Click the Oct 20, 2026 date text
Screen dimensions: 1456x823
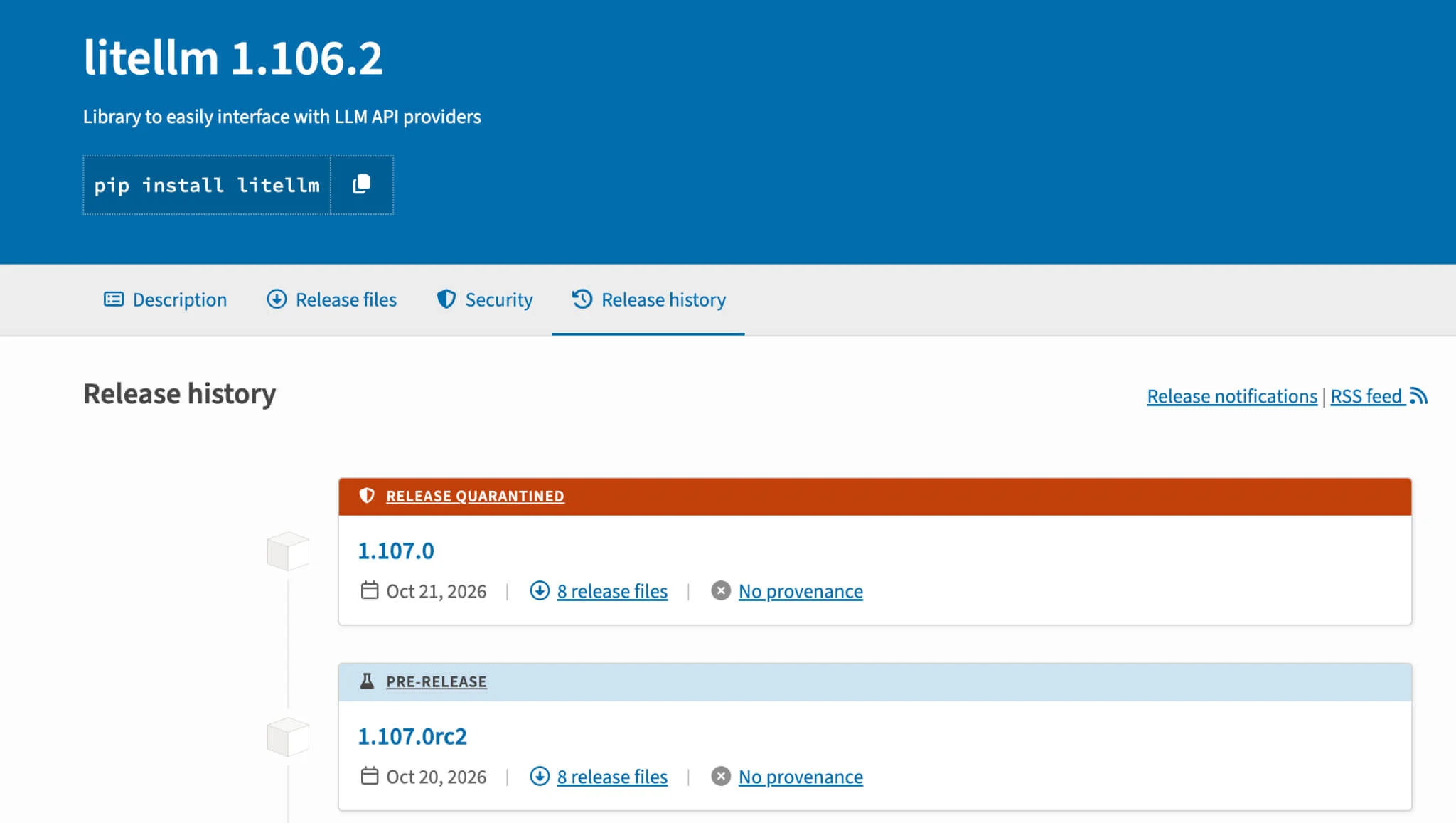pyautogui.click(x=436, y=777)
